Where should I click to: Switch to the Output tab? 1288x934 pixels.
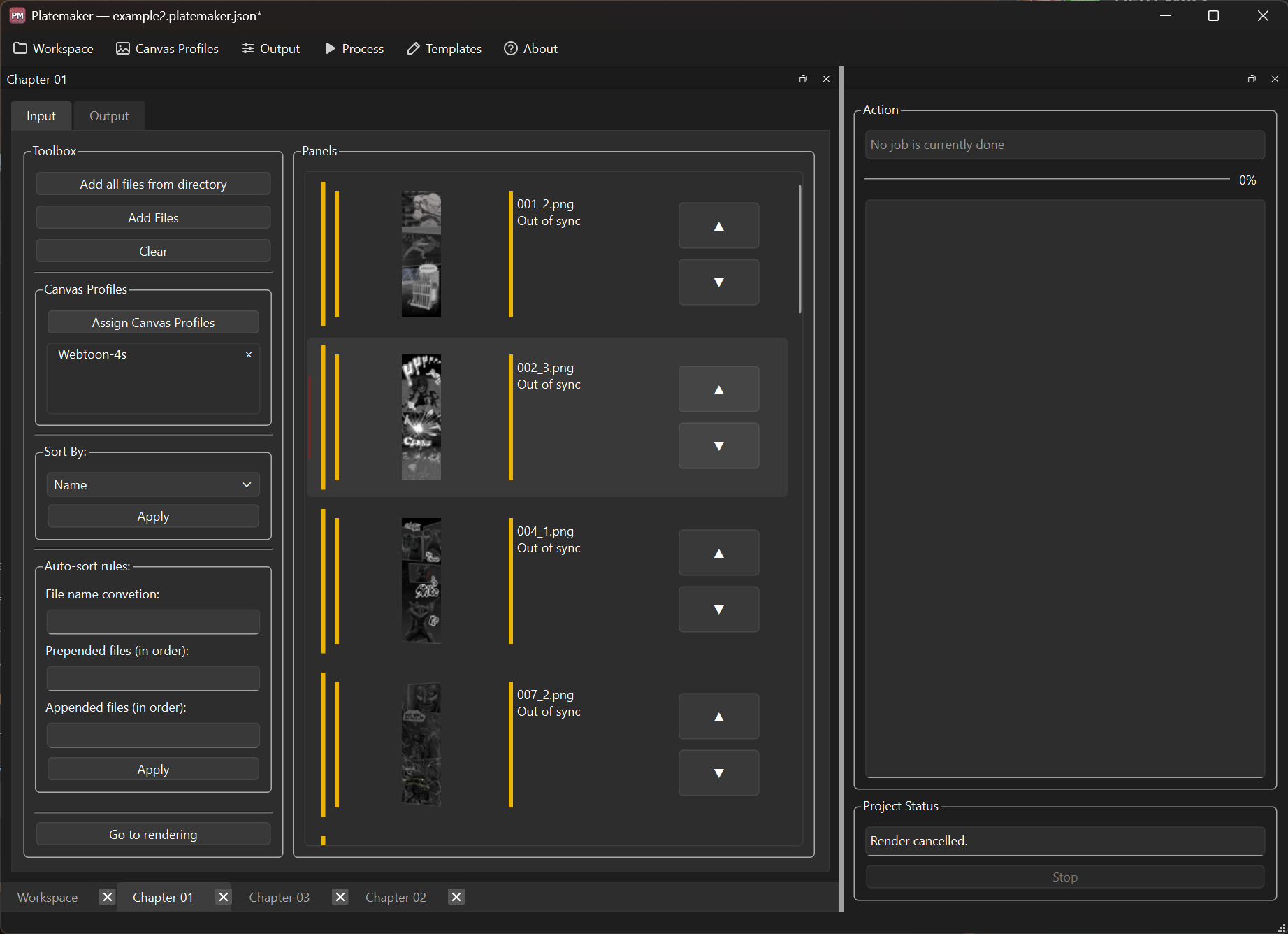109,116
